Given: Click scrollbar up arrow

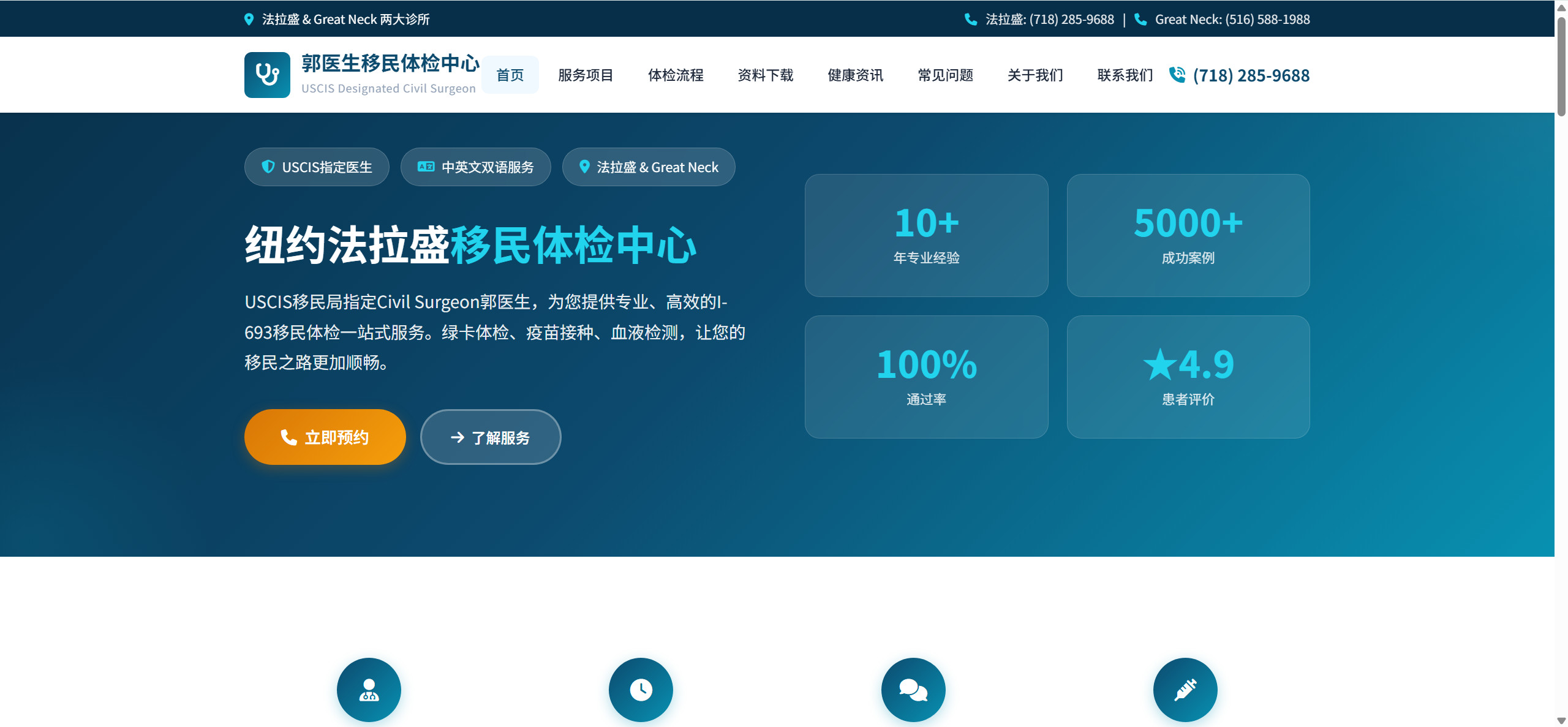Looking at the screenshot, I should (x=1561, y=8).
